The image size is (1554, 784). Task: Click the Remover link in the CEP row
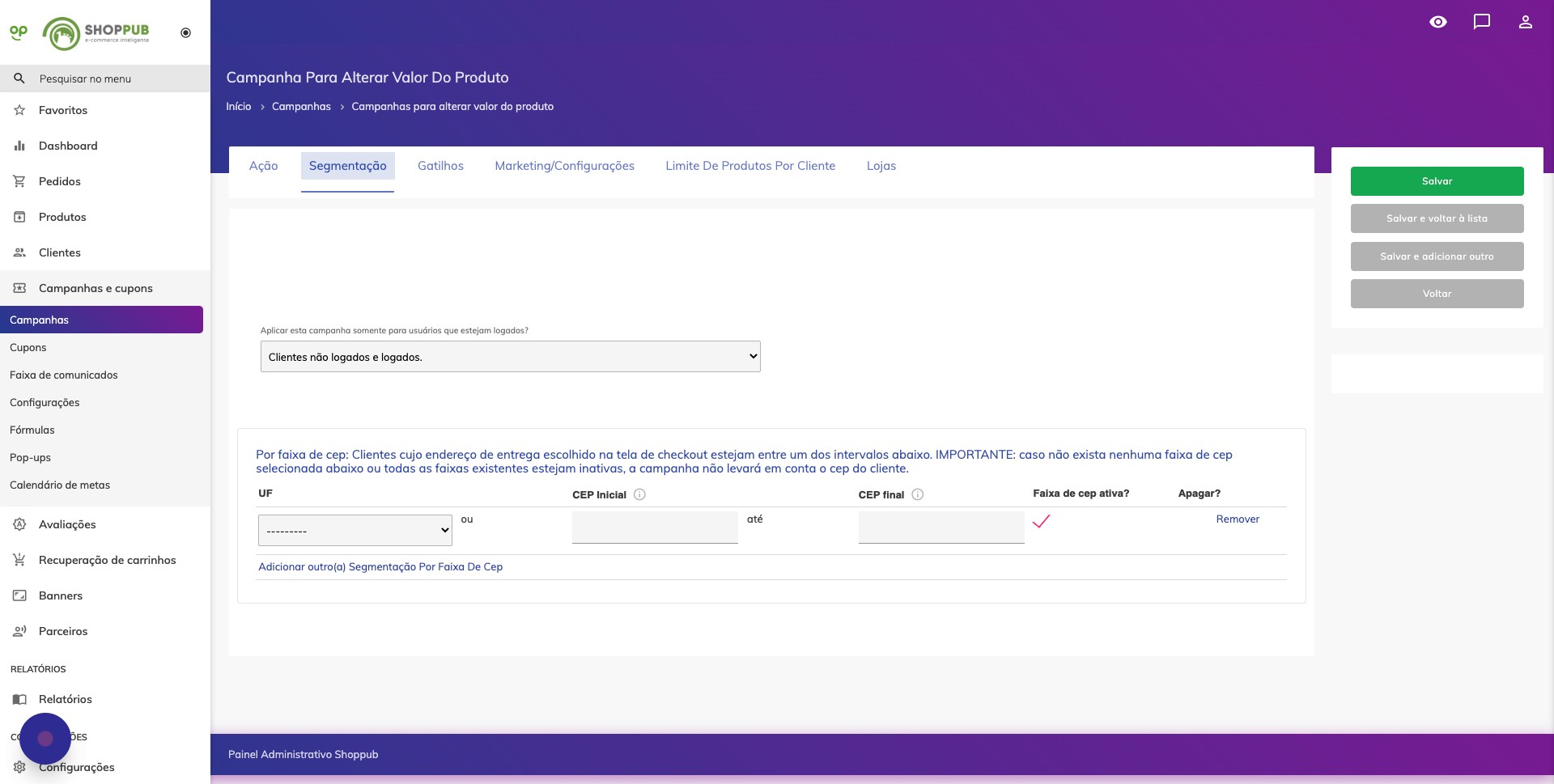1237,519
